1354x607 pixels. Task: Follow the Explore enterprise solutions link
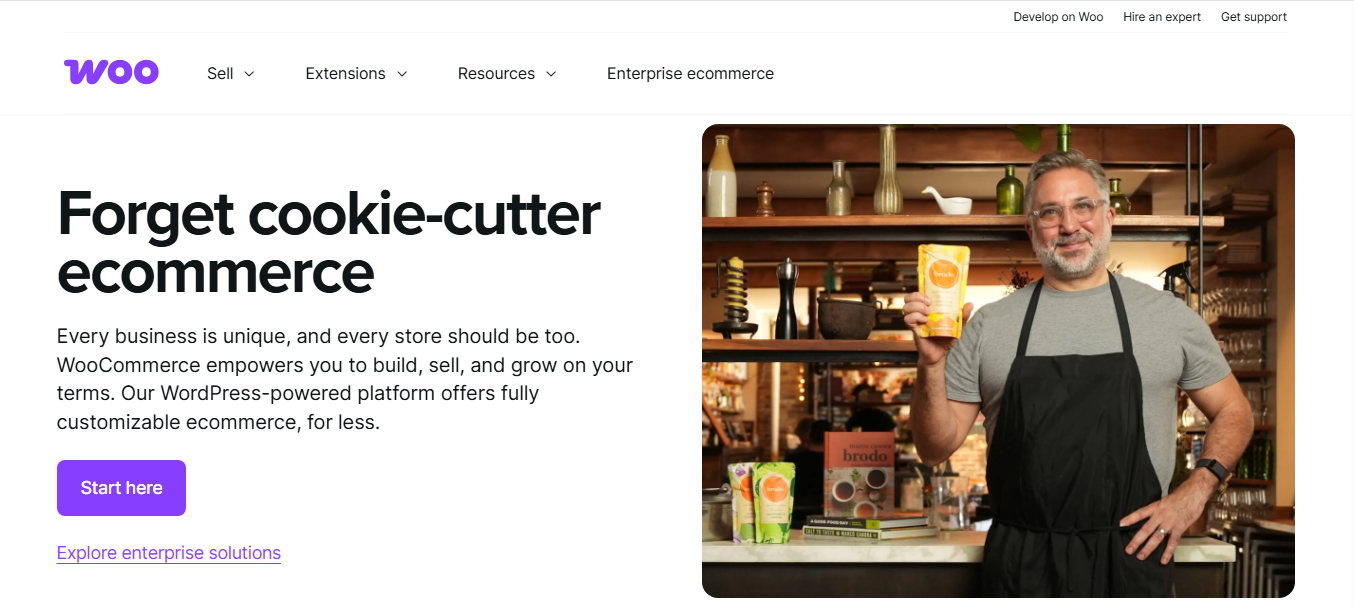169,553
